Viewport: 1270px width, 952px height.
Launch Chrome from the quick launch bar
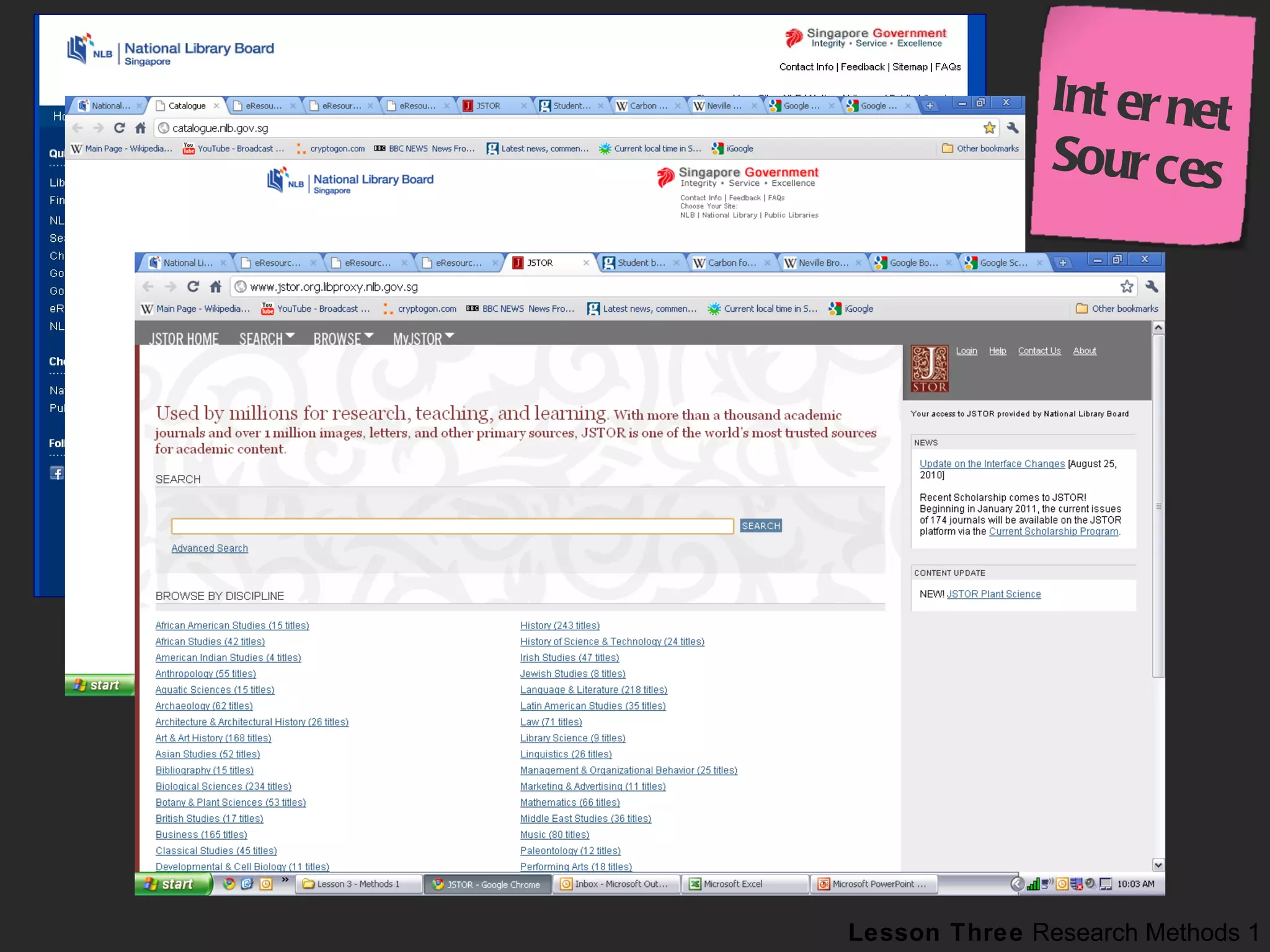coord(229,884)
